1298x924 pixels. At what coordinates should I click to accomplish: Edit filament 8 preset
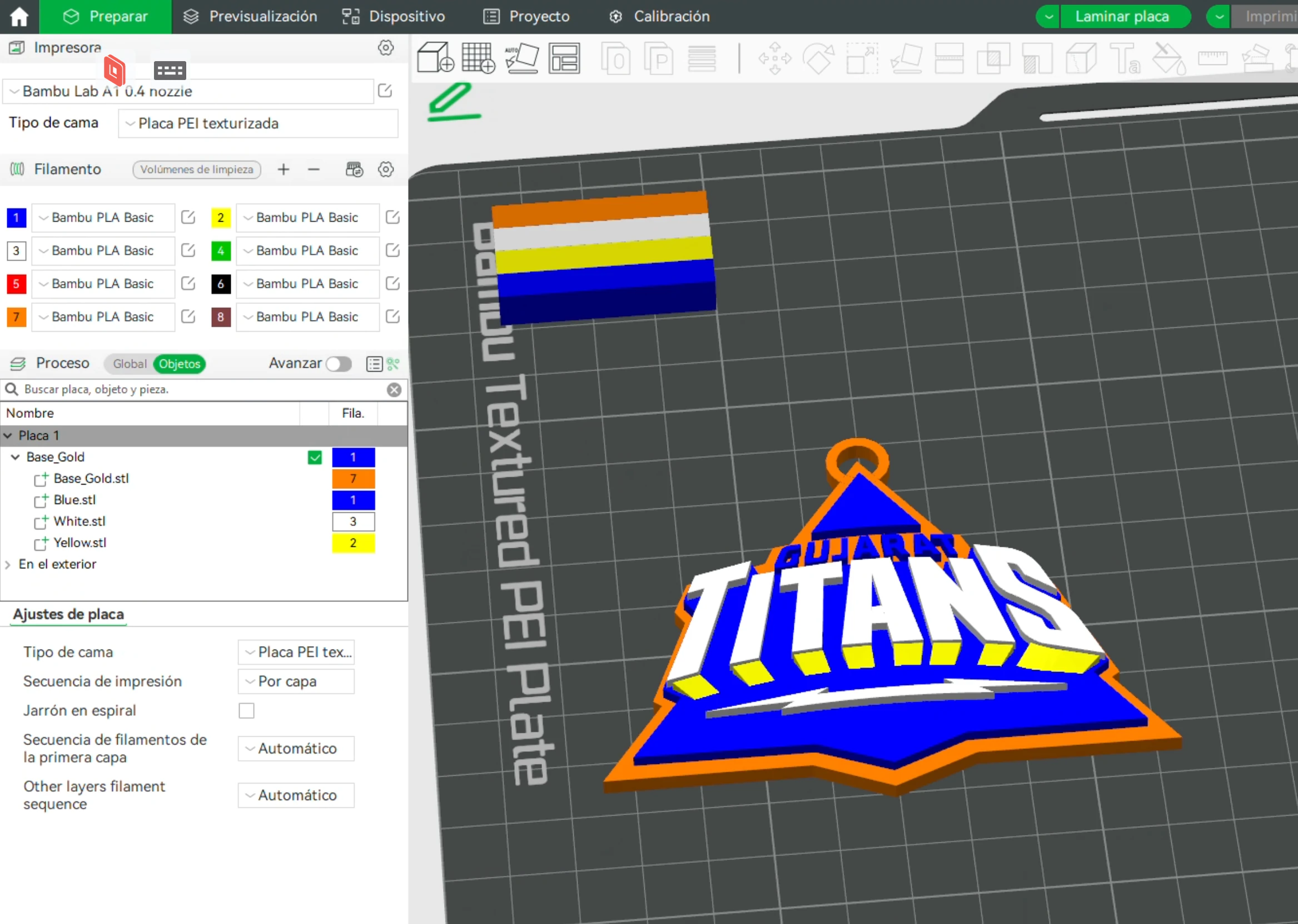click(x=393, y=316)
